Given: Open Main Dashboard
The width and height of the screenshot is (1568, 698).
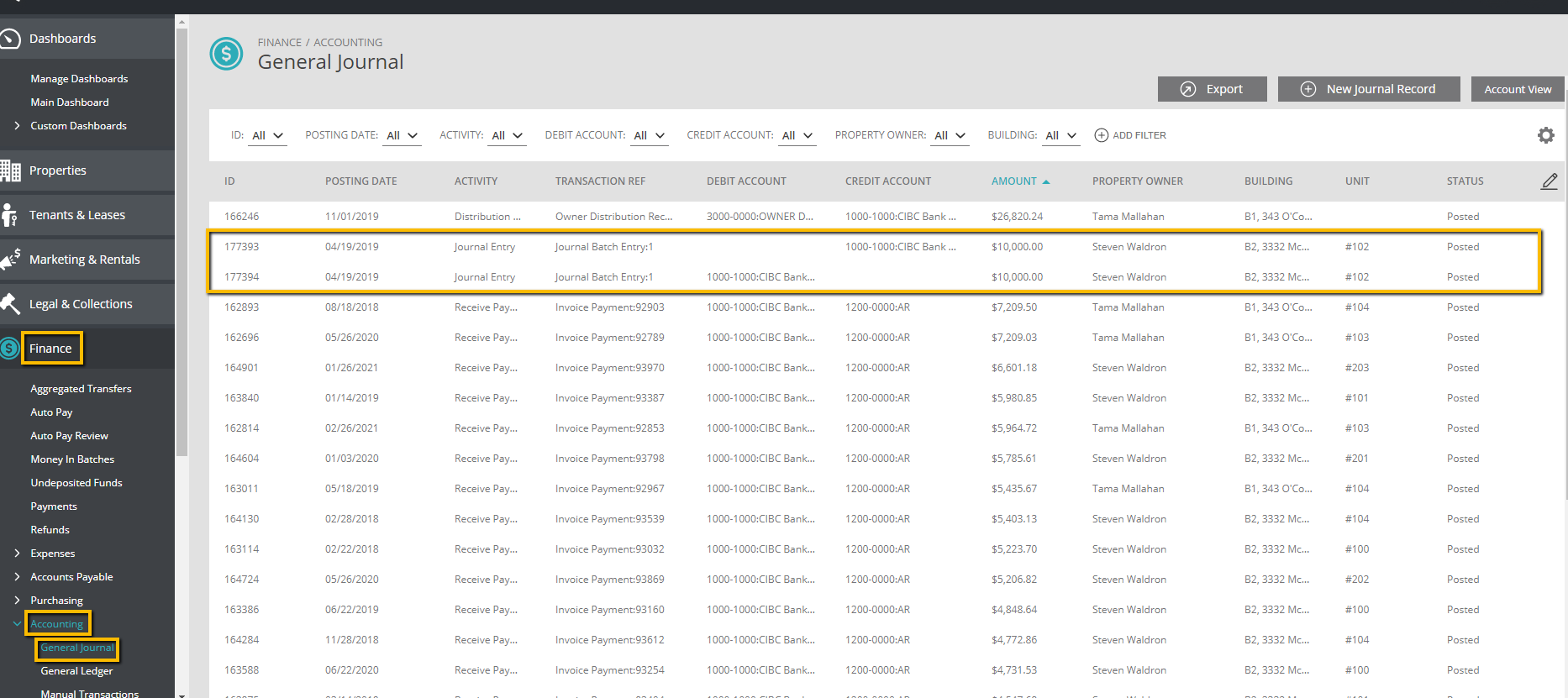Looking at the screenshot, I should click(70, 102).
